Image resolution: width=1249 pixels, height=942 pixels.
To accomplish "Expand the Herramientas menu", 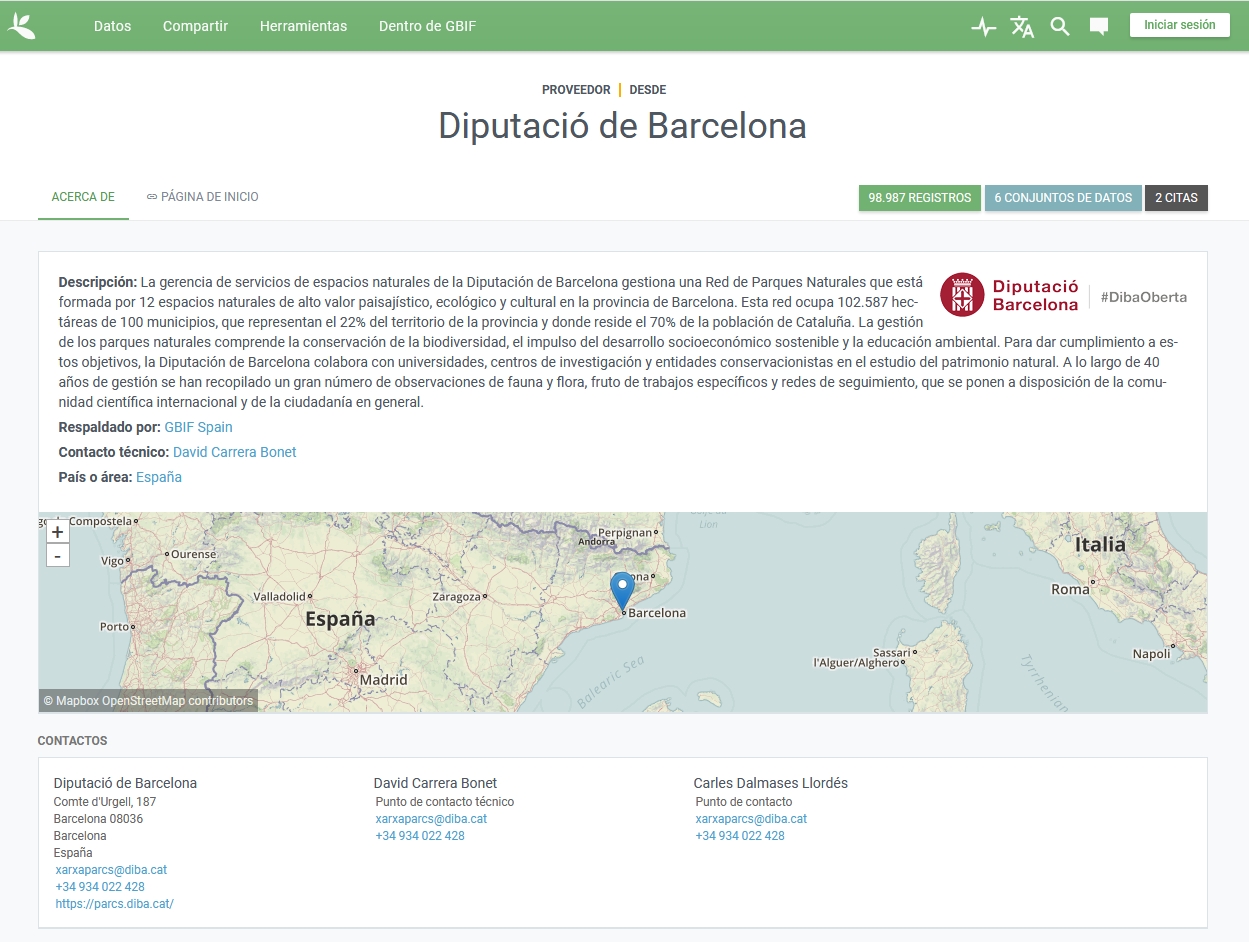I will [303, 26].
